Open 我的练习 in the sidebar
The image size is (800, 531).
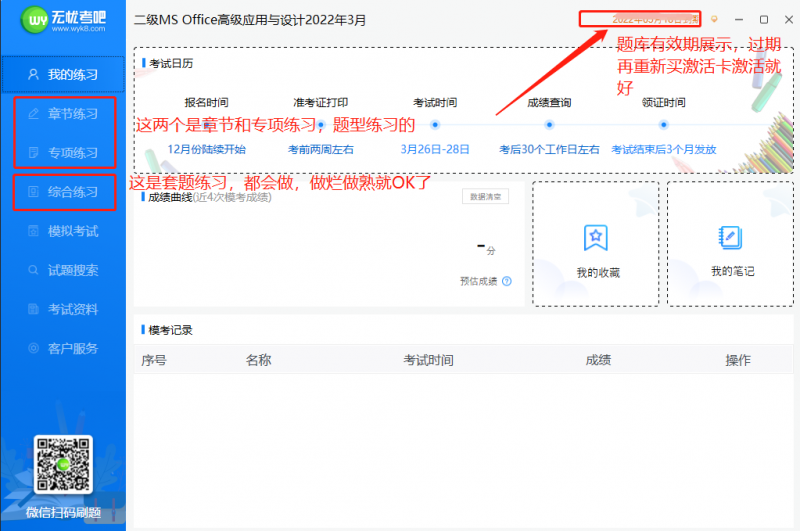tap(63, 74)
